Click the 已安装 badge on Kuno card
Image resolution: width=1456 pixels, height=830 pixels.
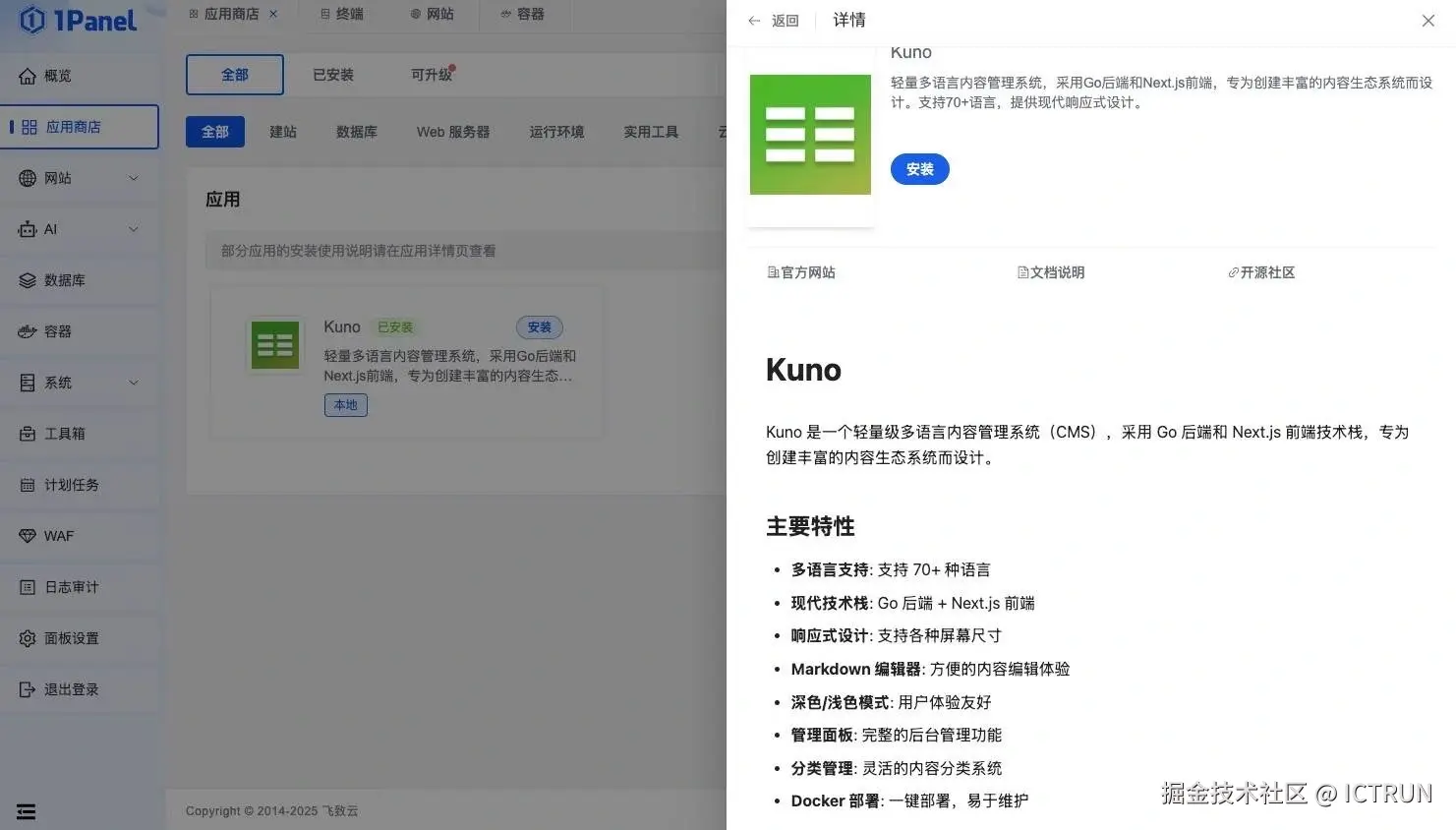[x=395, y=327]
